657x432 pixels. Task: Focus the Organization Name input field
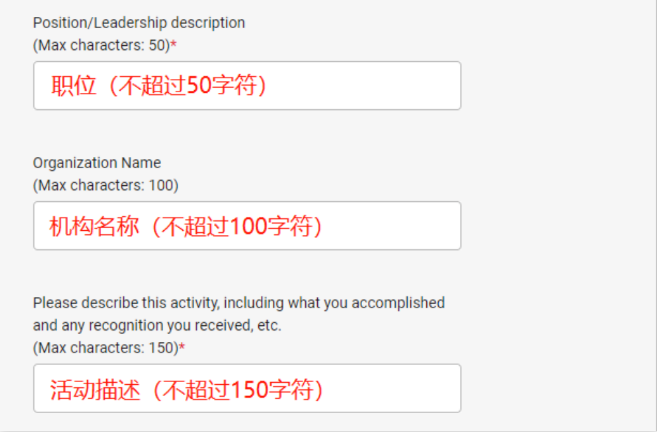click(247, 225)
